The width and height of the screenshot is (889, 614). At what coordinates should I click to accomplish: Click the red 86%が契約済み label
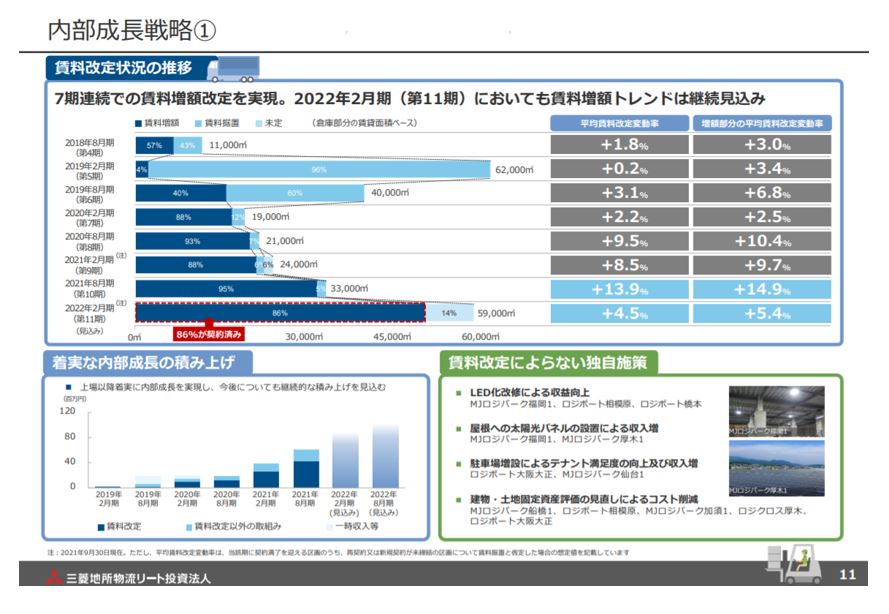pyautogui.click(x=211, y=336)
